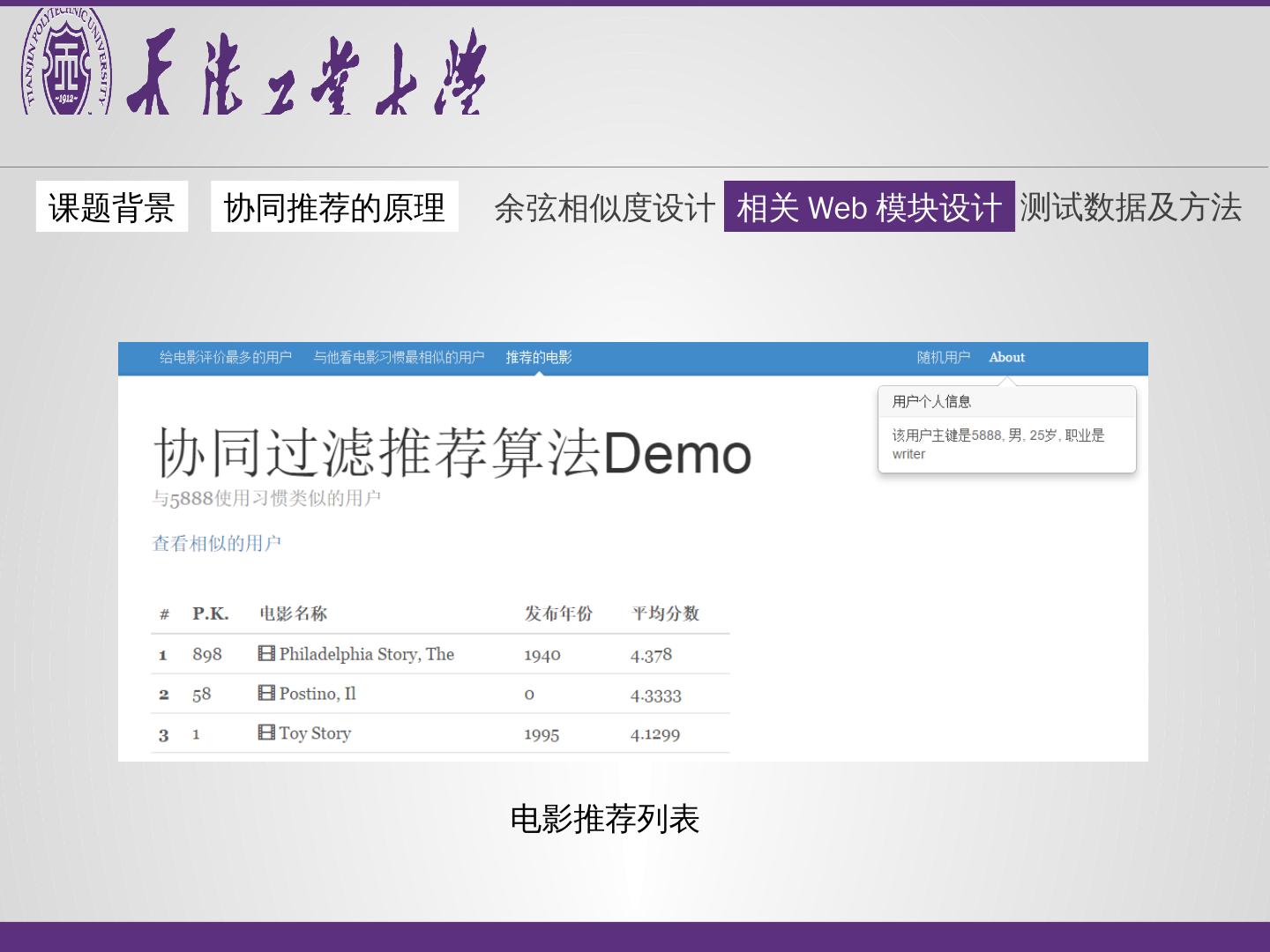Screen dimensions: 1270x952
Task: Click the 平均分数 column header
Action: (x=665, y=614)
